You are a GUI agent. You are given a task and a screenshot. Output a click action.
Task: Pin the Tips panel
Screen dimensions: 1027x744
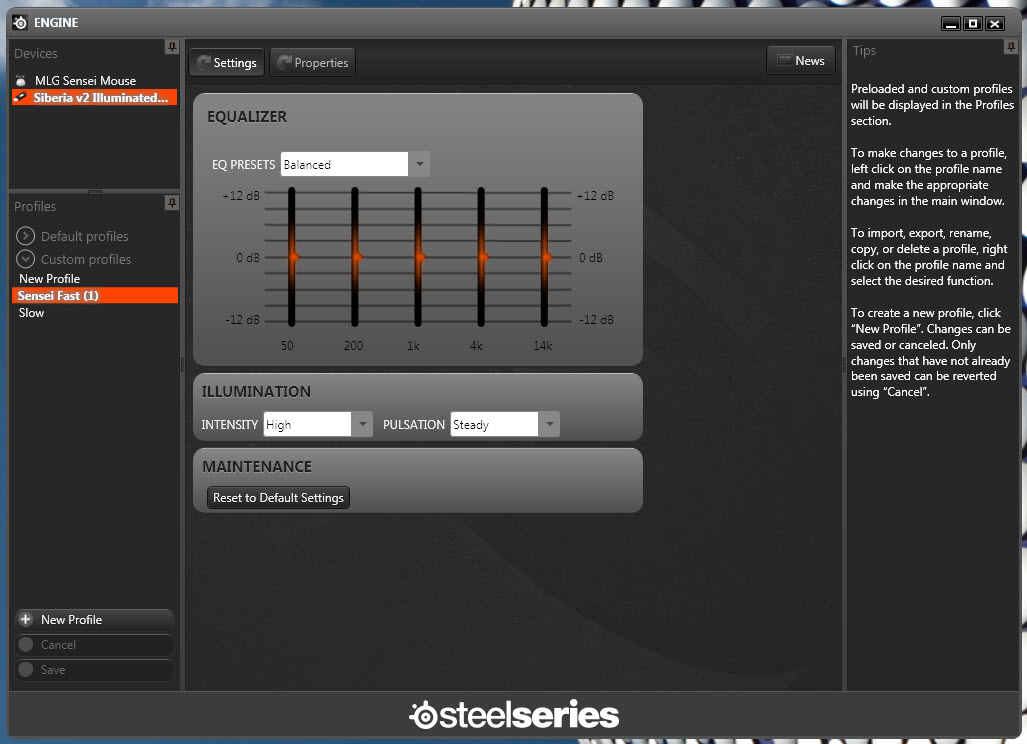tap(1011, 46)
